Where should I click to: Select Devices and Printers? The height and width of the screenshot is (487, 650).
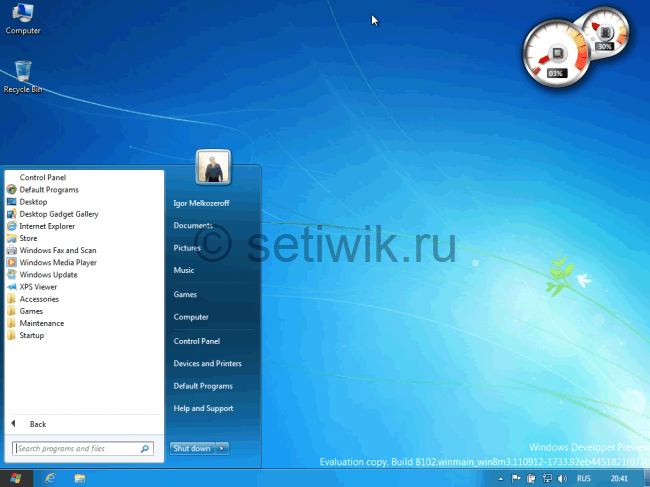(x=207, y=363)
